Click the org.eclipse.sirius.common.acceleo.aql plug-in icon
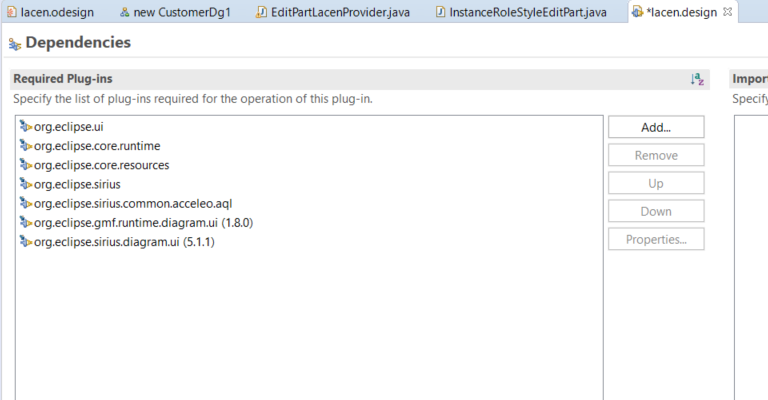The height and width of the screenshot is (400, 768). click(25, 203)
